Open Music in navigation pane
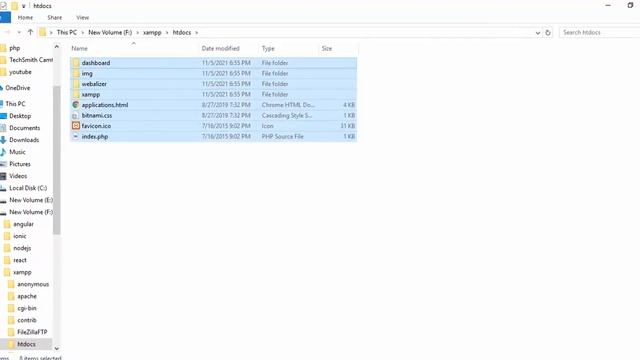 pos(17,152)
